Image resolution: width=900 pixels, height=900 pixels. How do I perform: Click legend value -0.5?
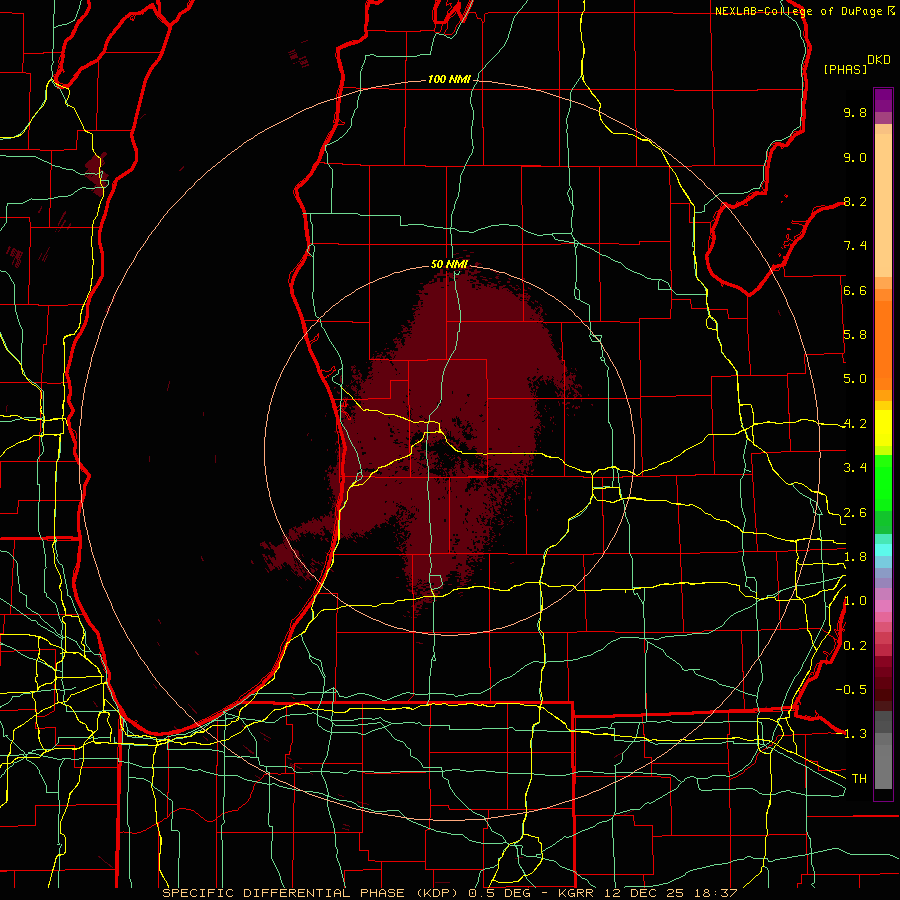(851, 689)
